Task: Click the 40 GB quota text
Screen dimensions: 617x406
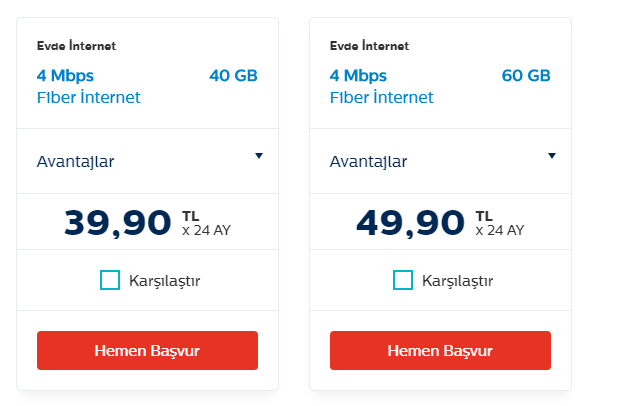Action: coord(233,76)
